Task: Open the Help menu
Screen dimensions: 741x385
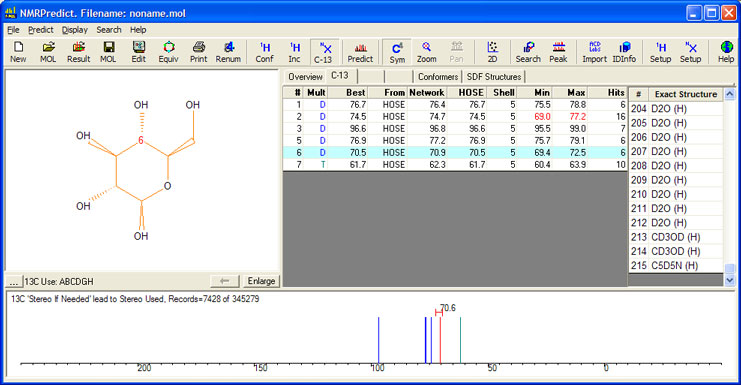Action: (x=138, y=30)
